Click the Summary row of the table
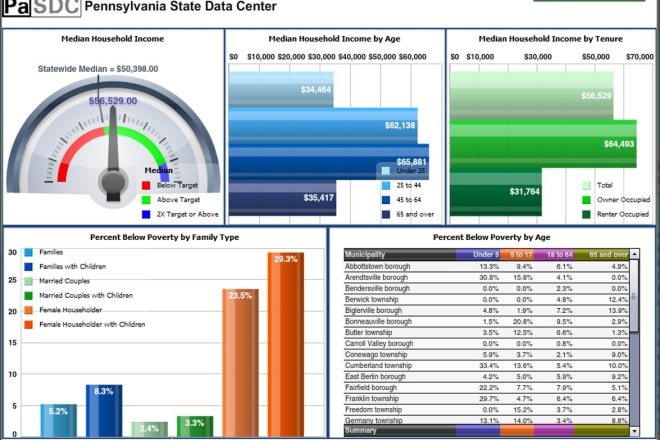 [487, 430]
